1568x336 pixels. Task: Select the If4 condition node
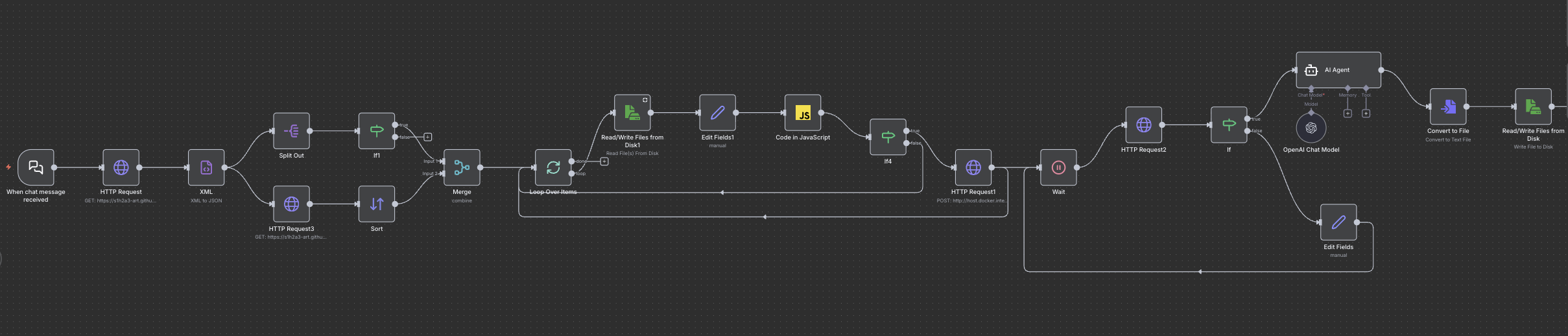pyautogui.click(x=888, y=137)
